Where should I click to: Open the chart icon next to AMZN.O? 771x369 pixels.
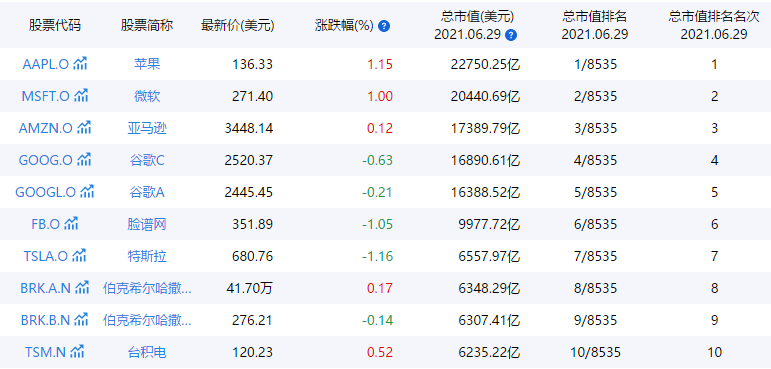84,128
